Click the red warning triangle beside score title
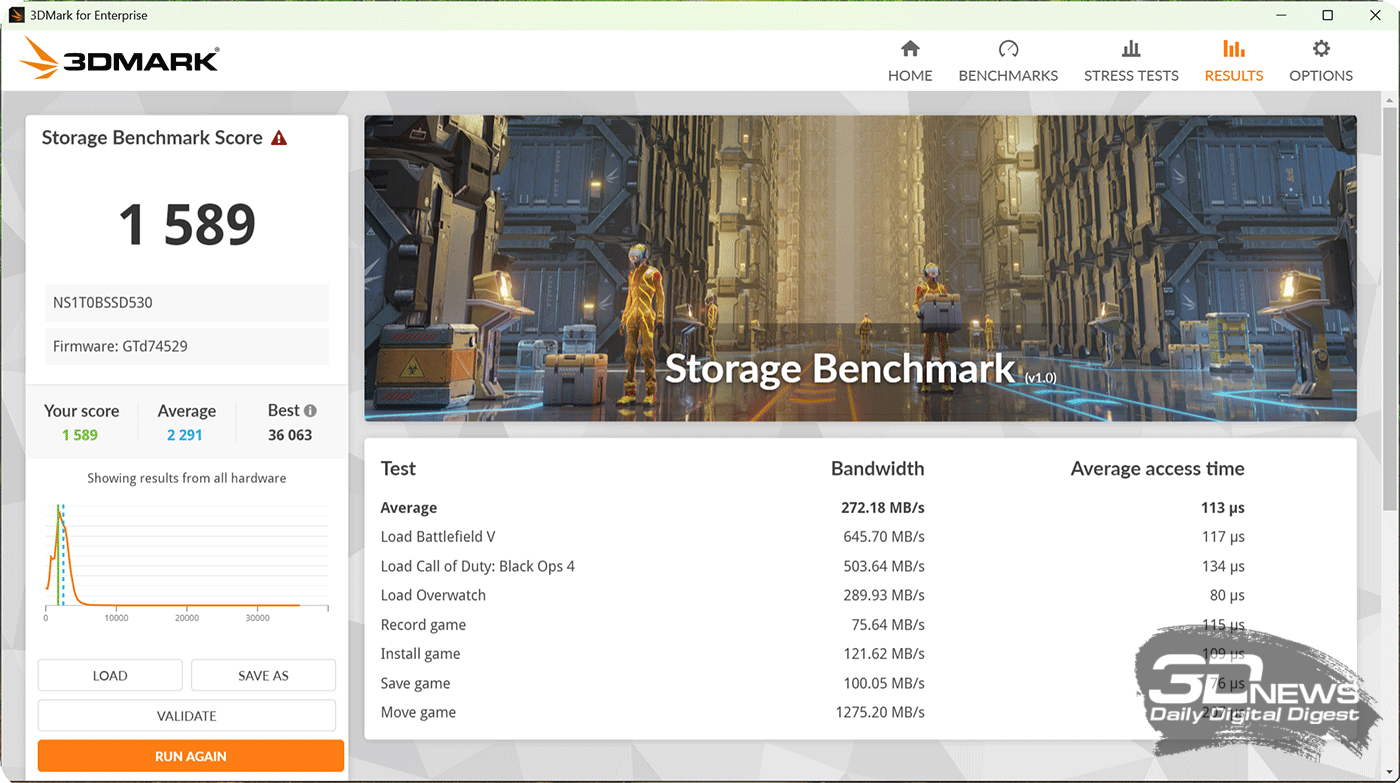This screenshot has width=1400, height=783. tap(279, 138)
